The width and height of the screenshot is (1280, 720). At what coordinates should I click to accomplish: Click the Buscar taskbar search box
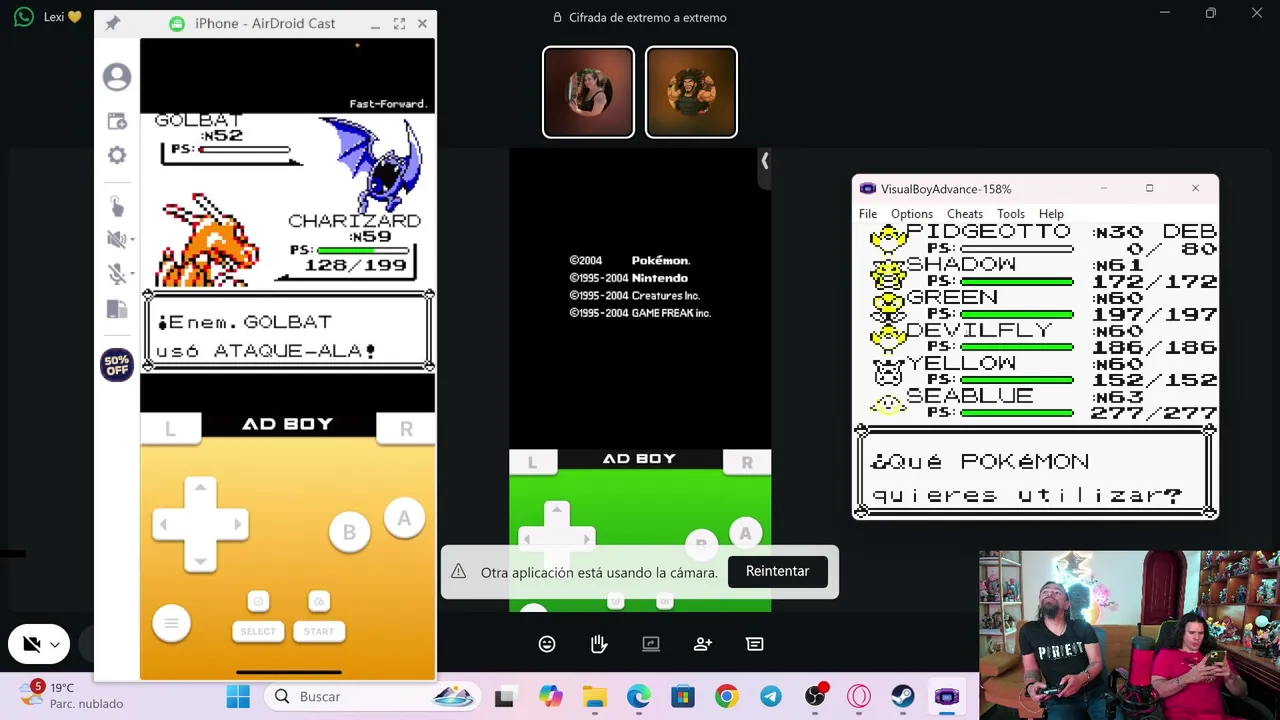click(x=372, y=697)
